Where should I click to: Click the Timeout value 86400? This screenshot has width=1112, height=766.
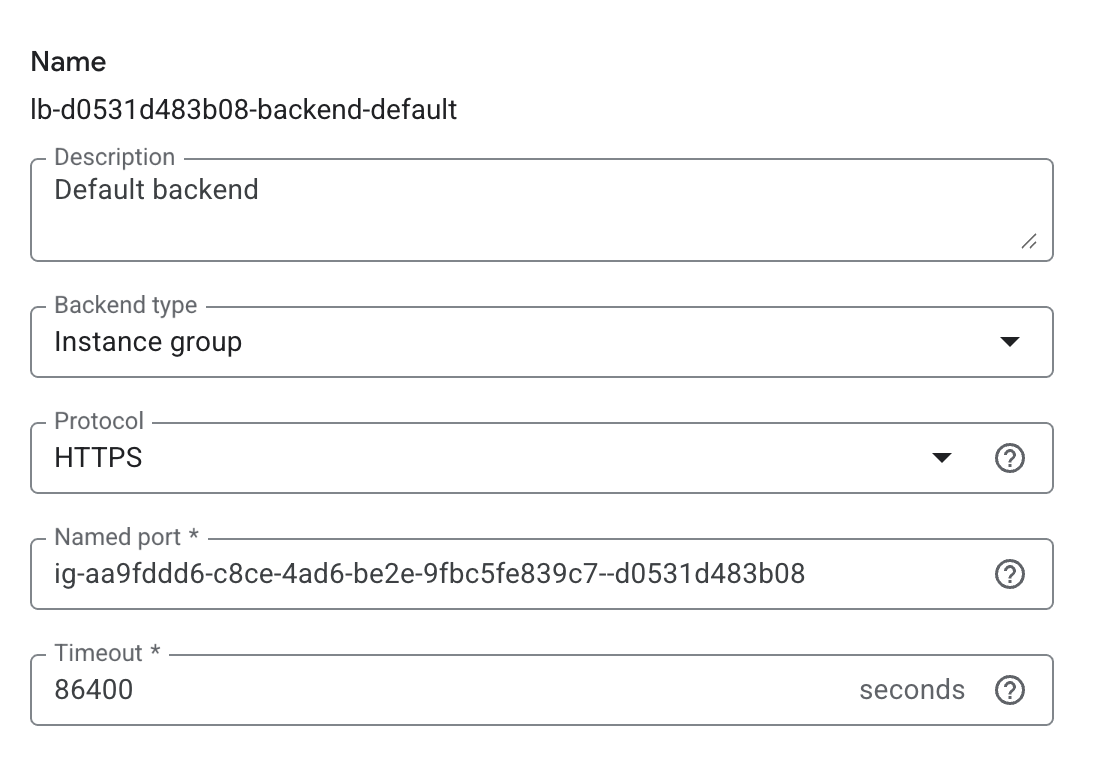pos(94,691)
